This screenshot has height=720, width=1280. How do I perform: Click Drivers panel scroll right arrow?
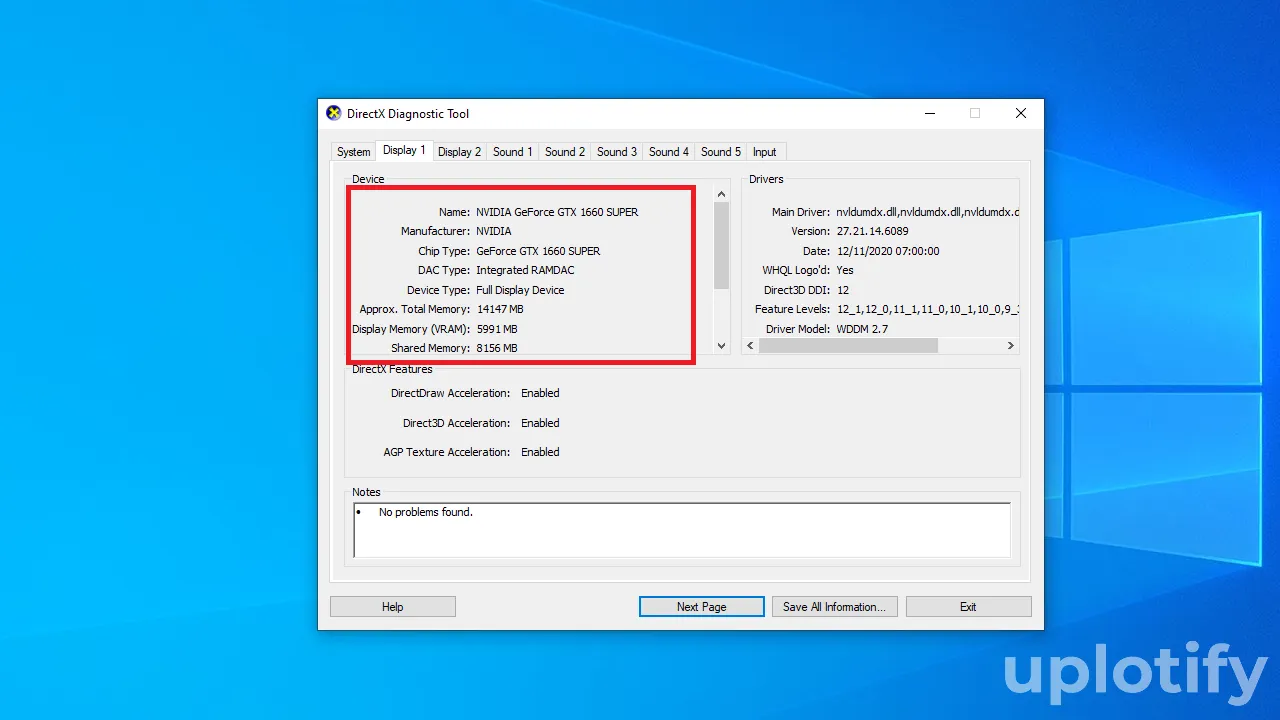click(1011, 346)
